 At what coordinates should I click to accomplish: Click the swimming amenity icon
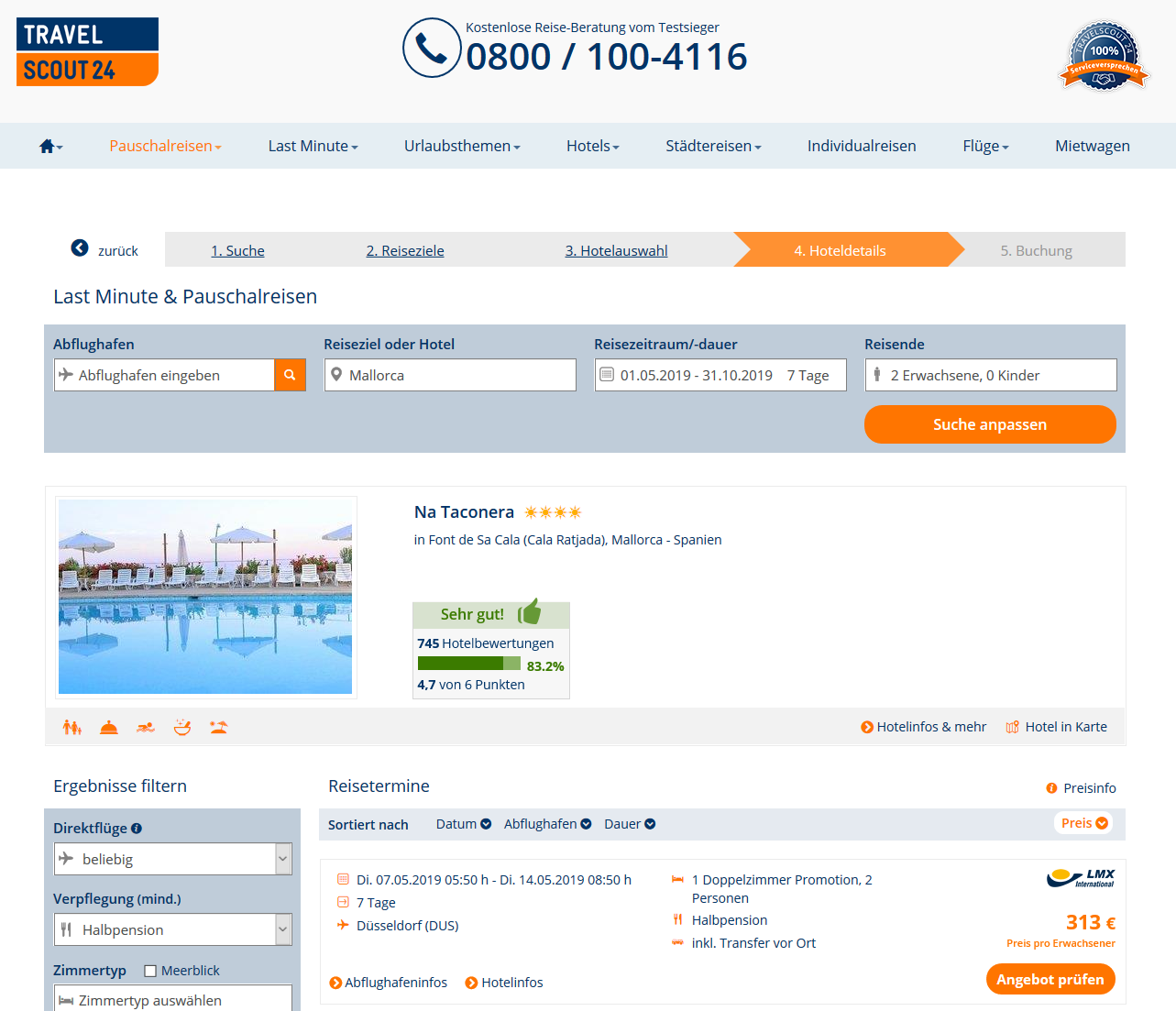[146, 728]
